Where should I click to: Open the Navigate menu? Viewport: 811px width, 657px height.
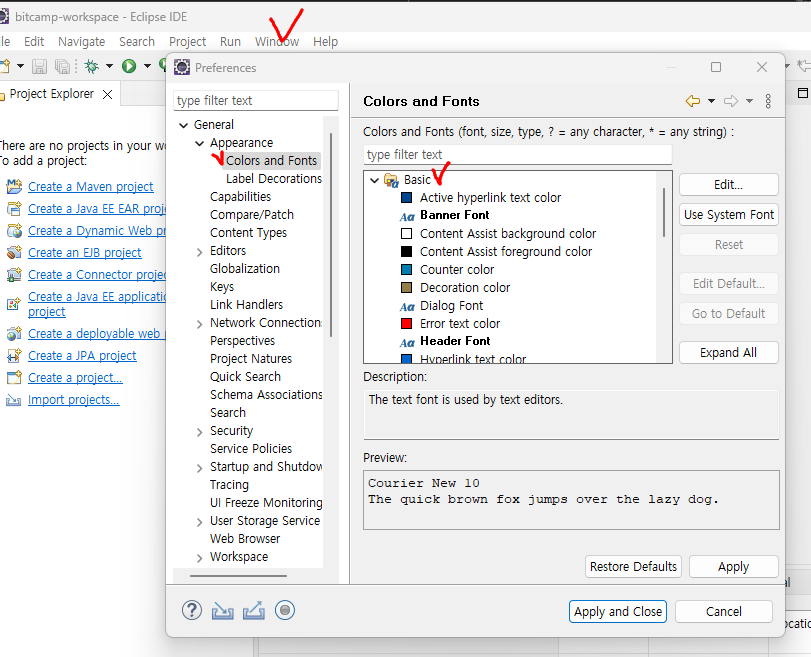pos(82,41)
